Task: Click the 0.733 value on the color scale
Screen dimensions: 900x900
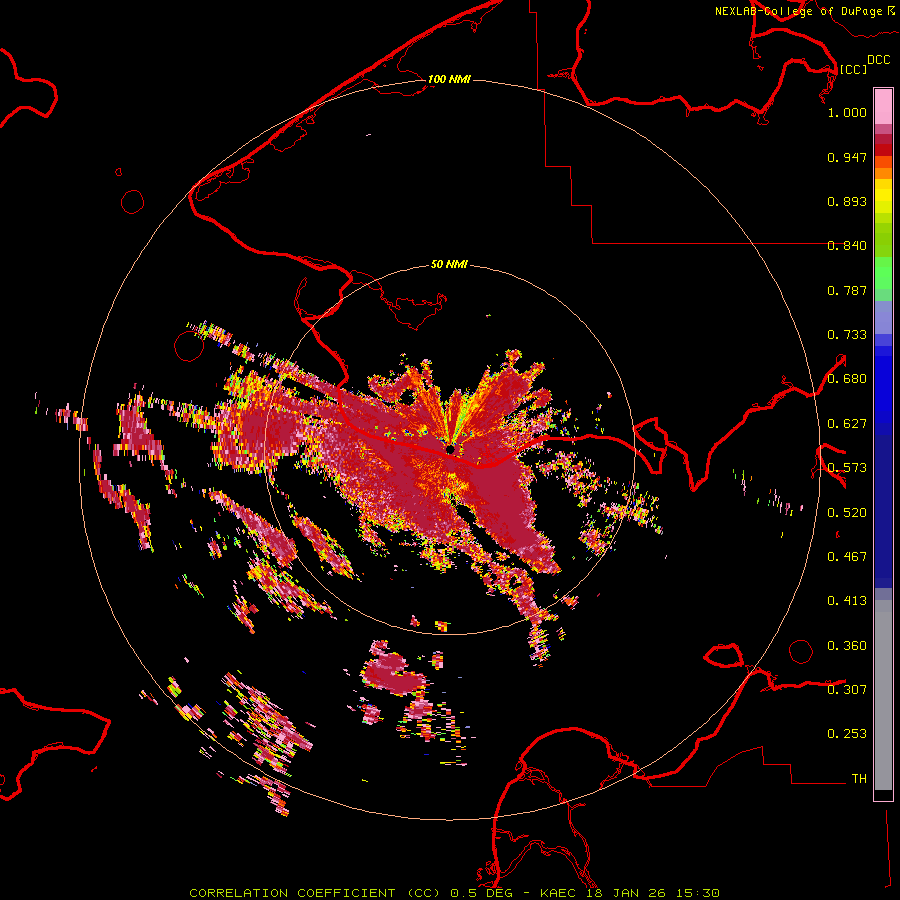Action: pyautogui.click(x=847, y=335)
